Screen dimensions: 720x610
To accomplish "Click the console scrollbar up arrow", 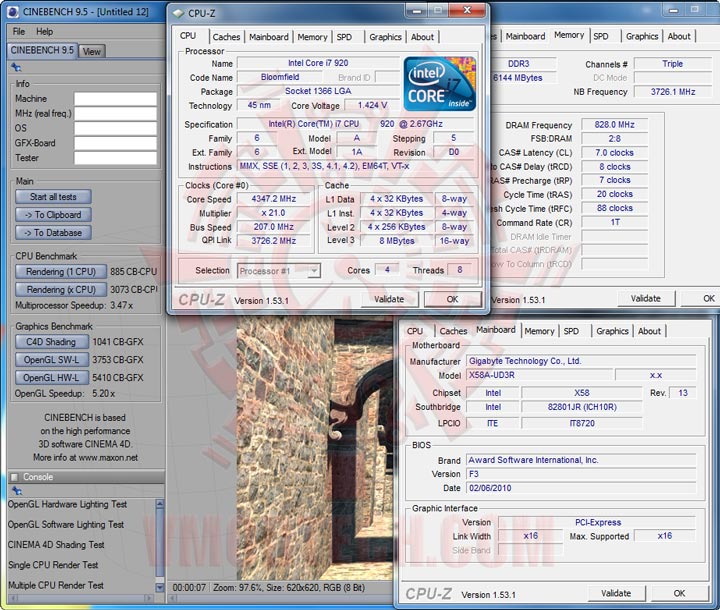I will tap(159, 504).
